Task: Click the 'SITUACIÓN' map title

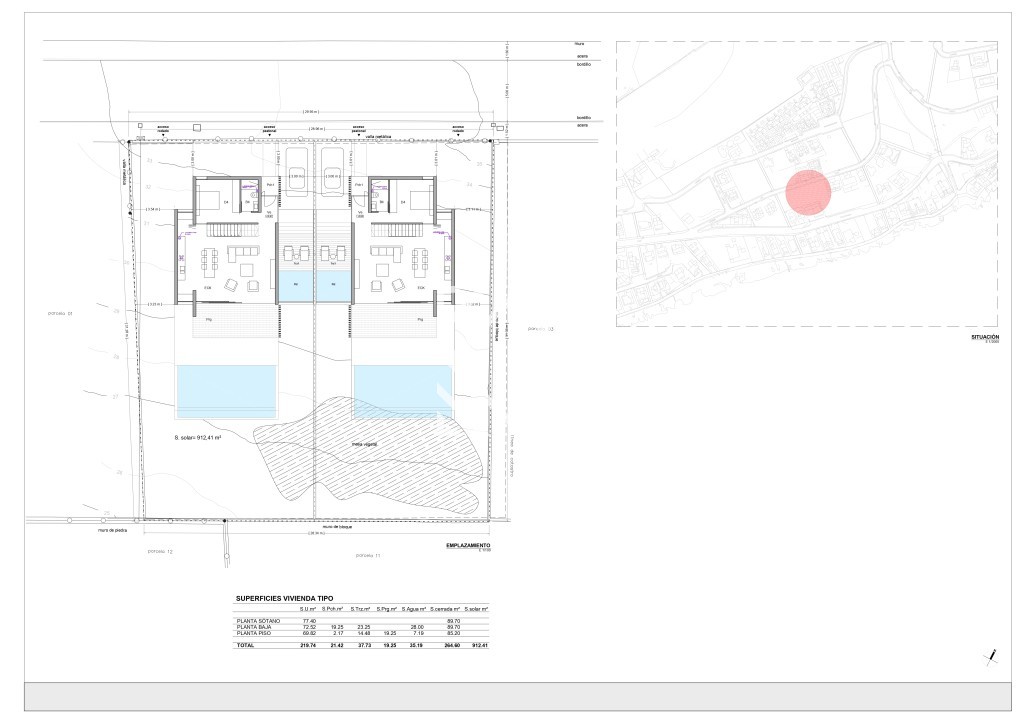Action: point(984,338)
